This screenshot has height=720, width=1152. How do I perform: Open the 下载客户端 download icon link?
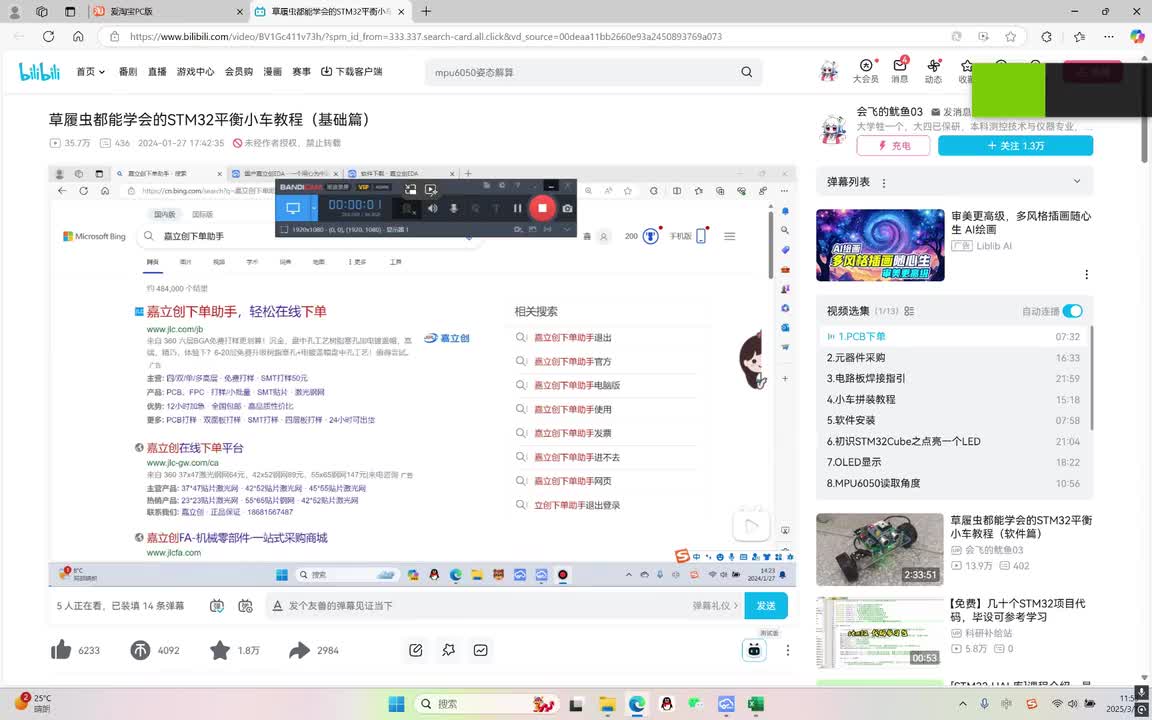[x=351, y=71]
